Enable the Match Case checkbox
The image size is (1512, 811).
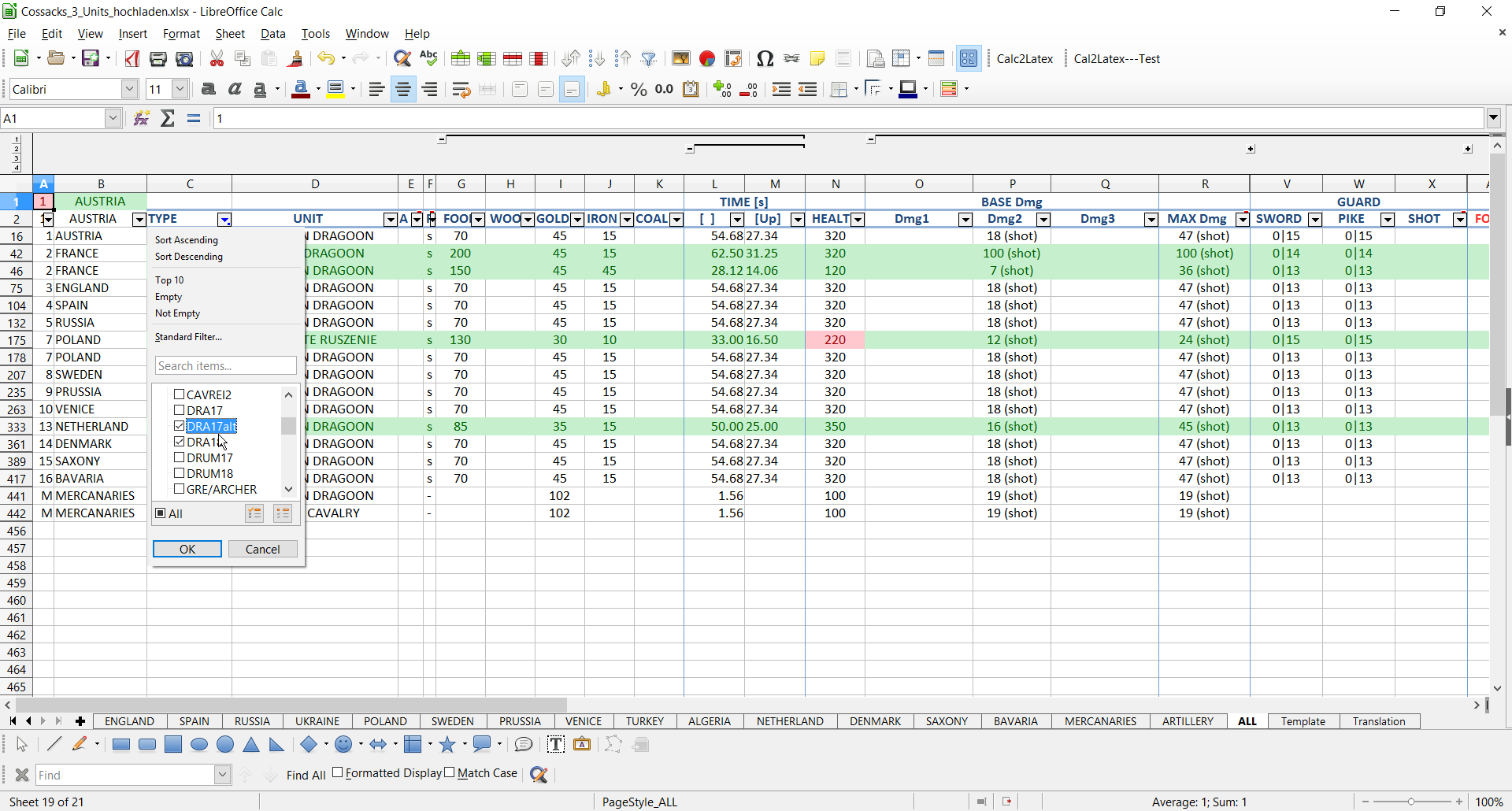pyautogui.click(x=450, y=772)
